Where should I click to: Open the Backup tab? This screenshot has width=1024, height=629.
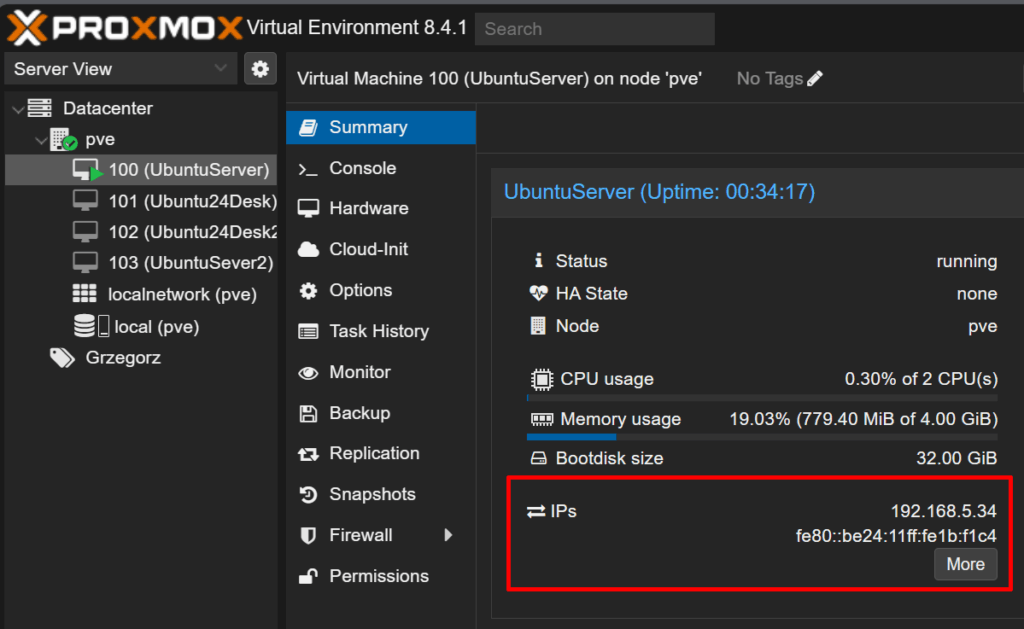coord(381,413)
